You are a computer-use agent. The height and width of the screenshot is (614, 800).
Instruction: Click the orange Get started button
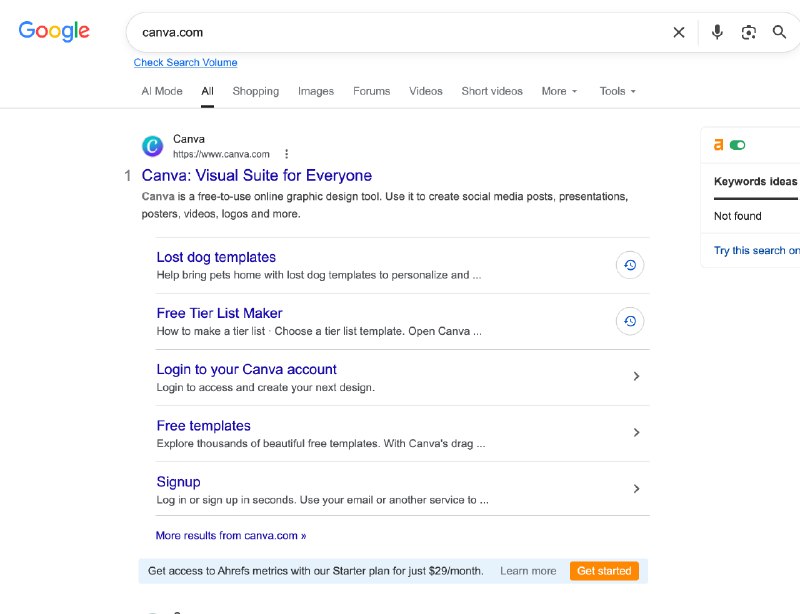pos(604,571)
